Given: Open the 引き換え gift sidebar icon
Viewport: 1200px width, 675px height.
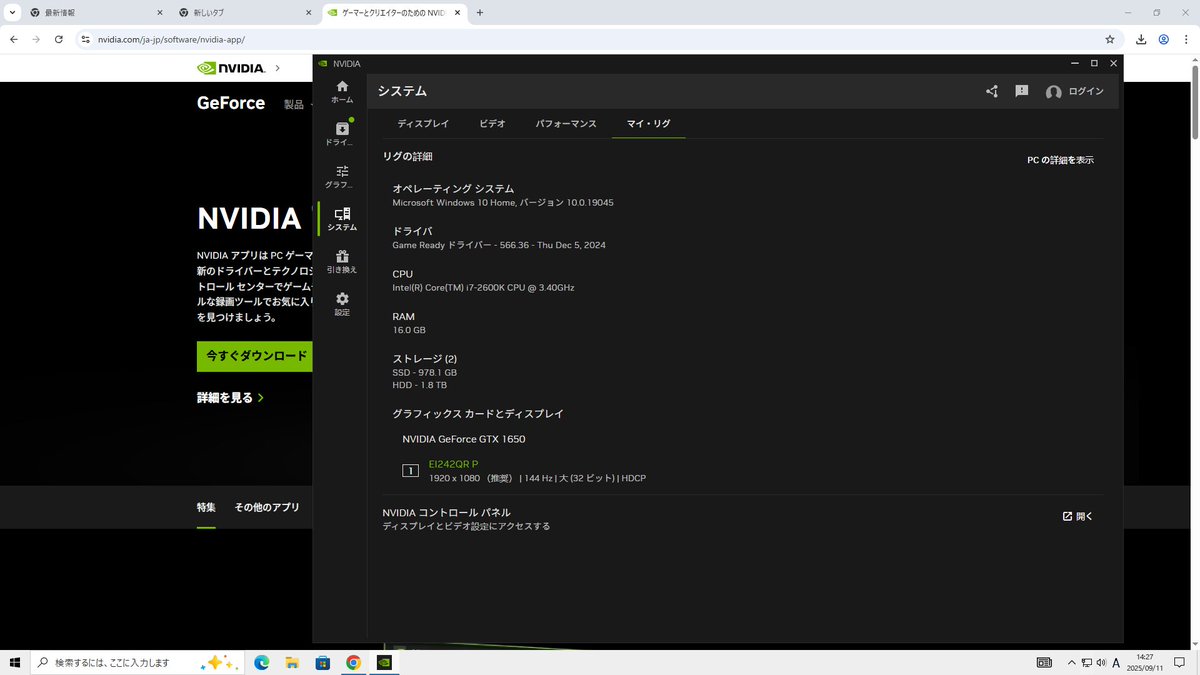Looking at the screenshot, I should (x=342, y=262).
